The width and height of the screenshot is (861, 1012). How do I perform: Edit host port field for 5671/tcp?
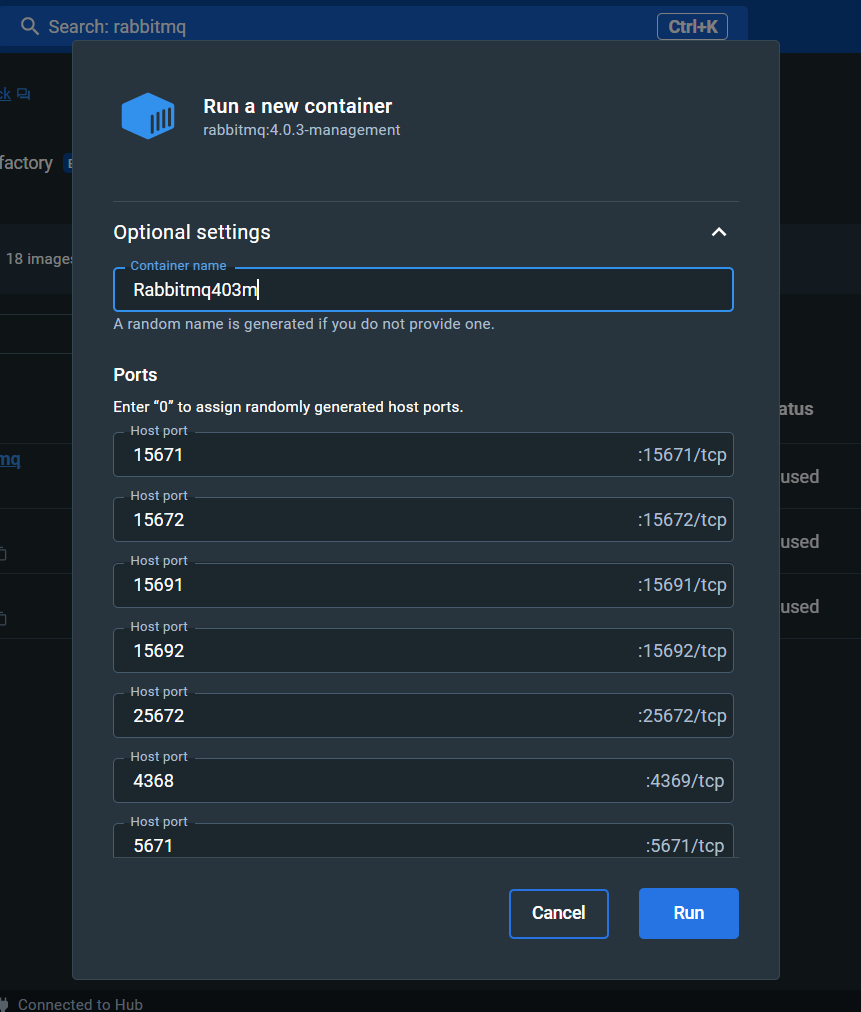[423, 842]
